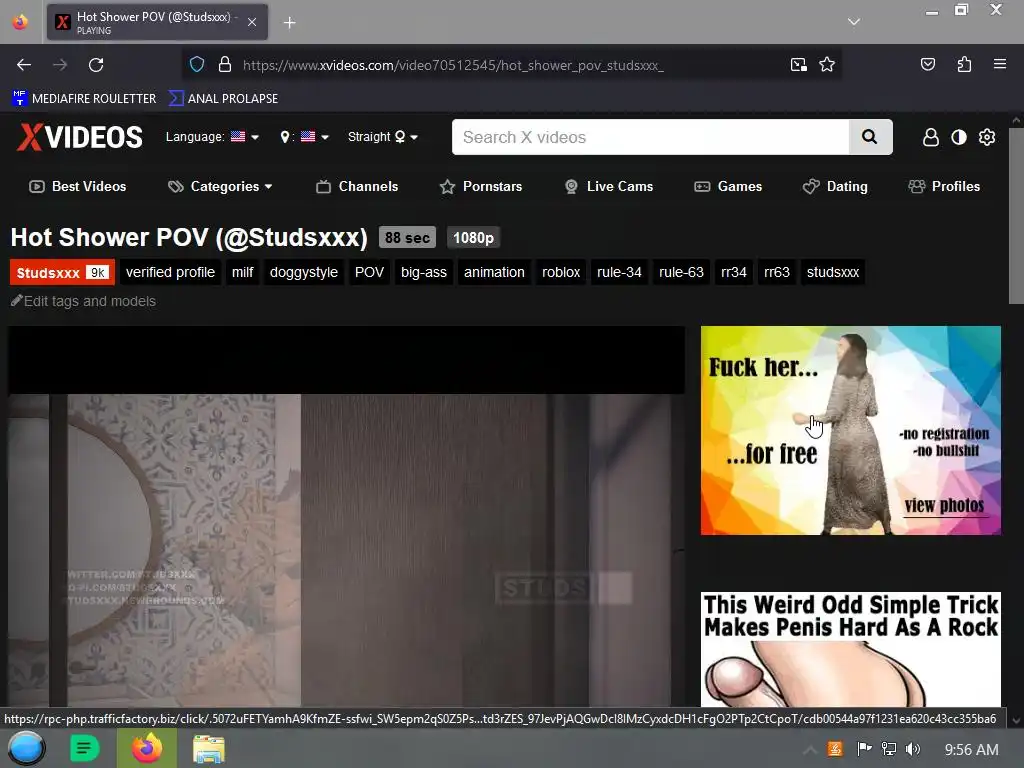The image size is (1024, 768).
Task: Click the address bar URL
Action: pyautogui.click(x=453, y=65)
